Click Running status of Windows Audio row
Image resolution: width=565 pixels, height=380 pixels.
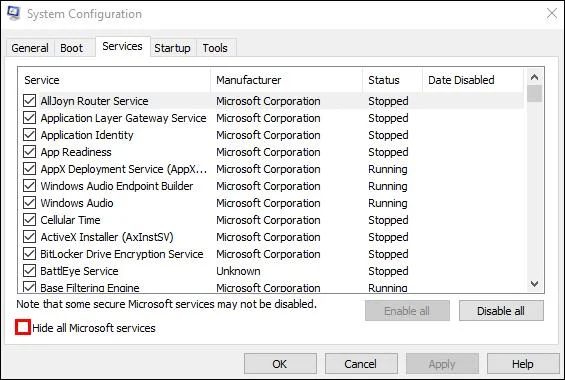[x=388, y=203]
